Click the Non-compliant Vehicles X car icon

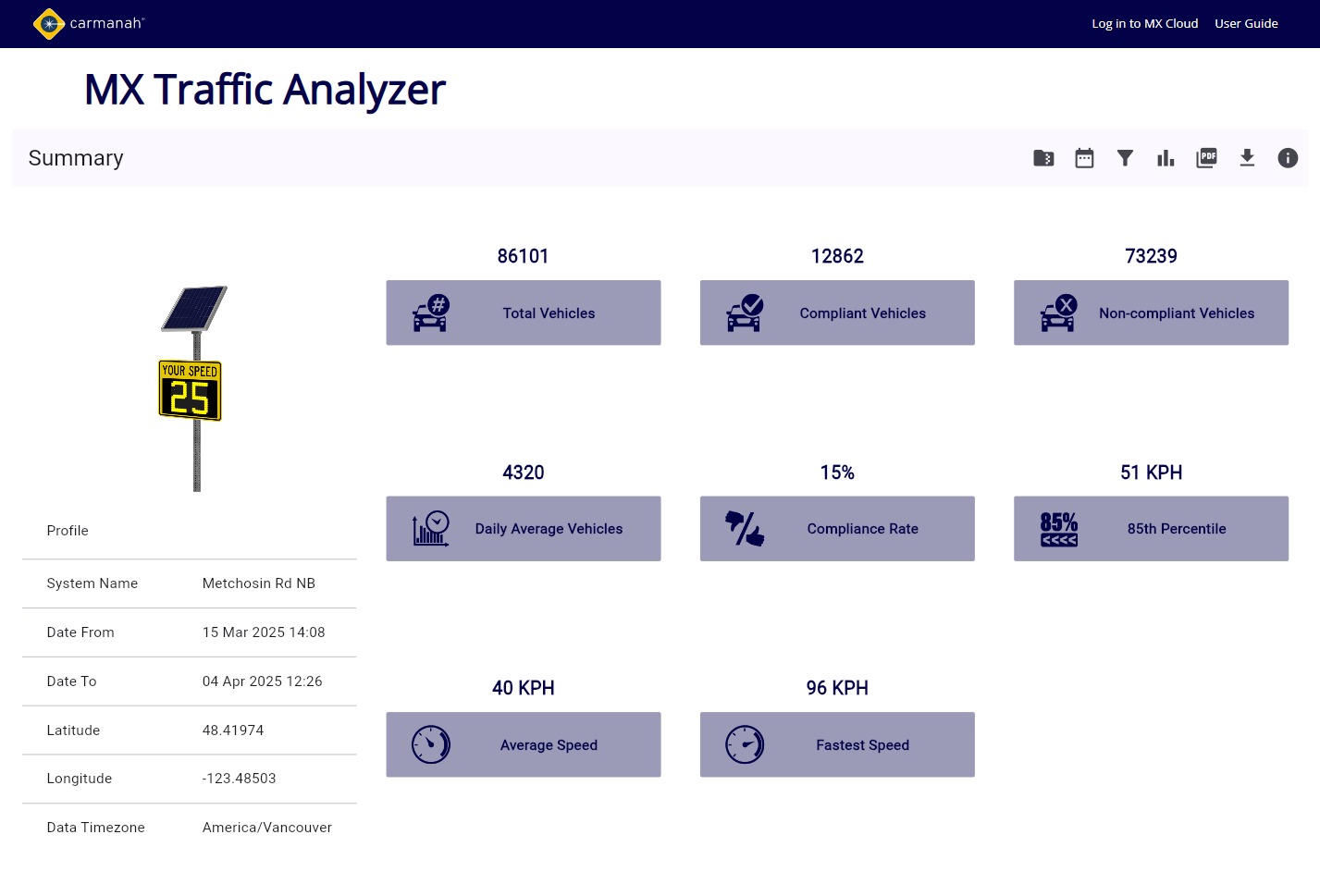(x=1058, y=313)
